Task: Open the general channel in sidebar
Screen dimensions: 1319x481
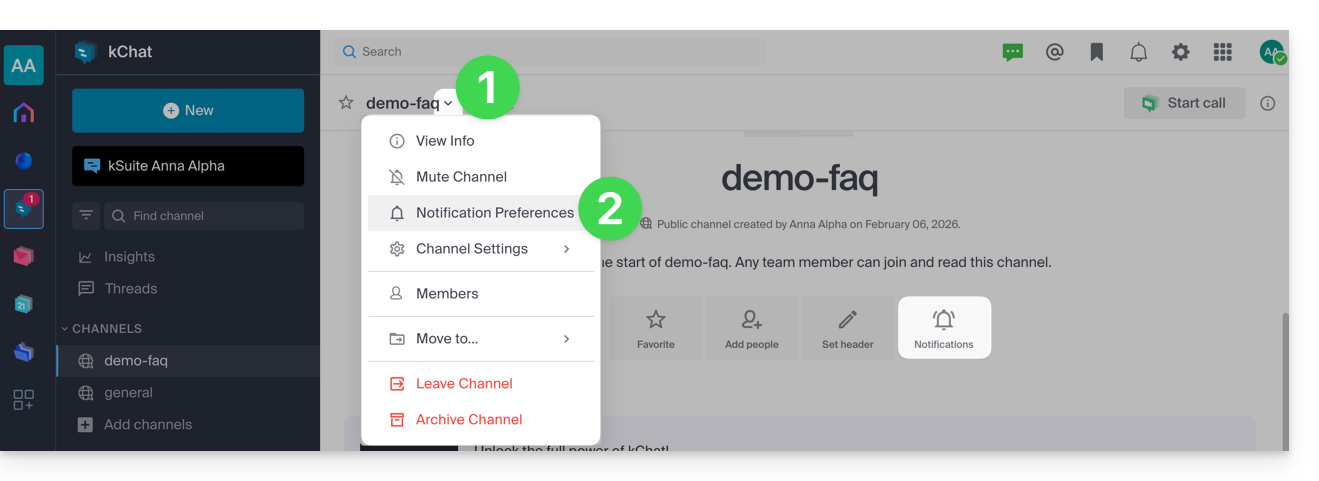Action: (x=128, y=393)
